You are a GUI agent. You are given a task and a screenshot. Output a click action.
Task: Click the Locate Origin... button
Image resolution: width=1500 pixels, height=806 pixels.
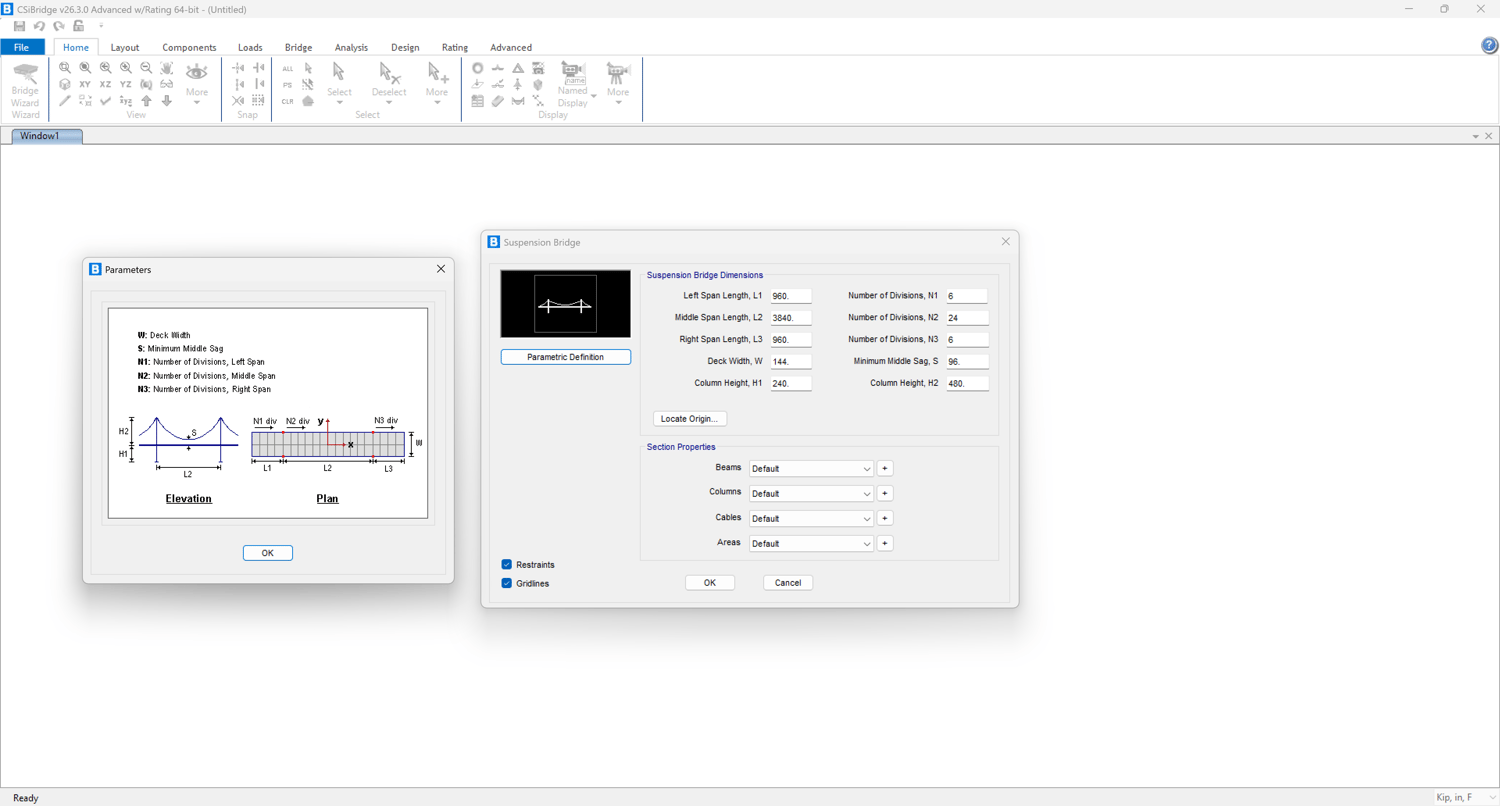click(x=690, y=419)
